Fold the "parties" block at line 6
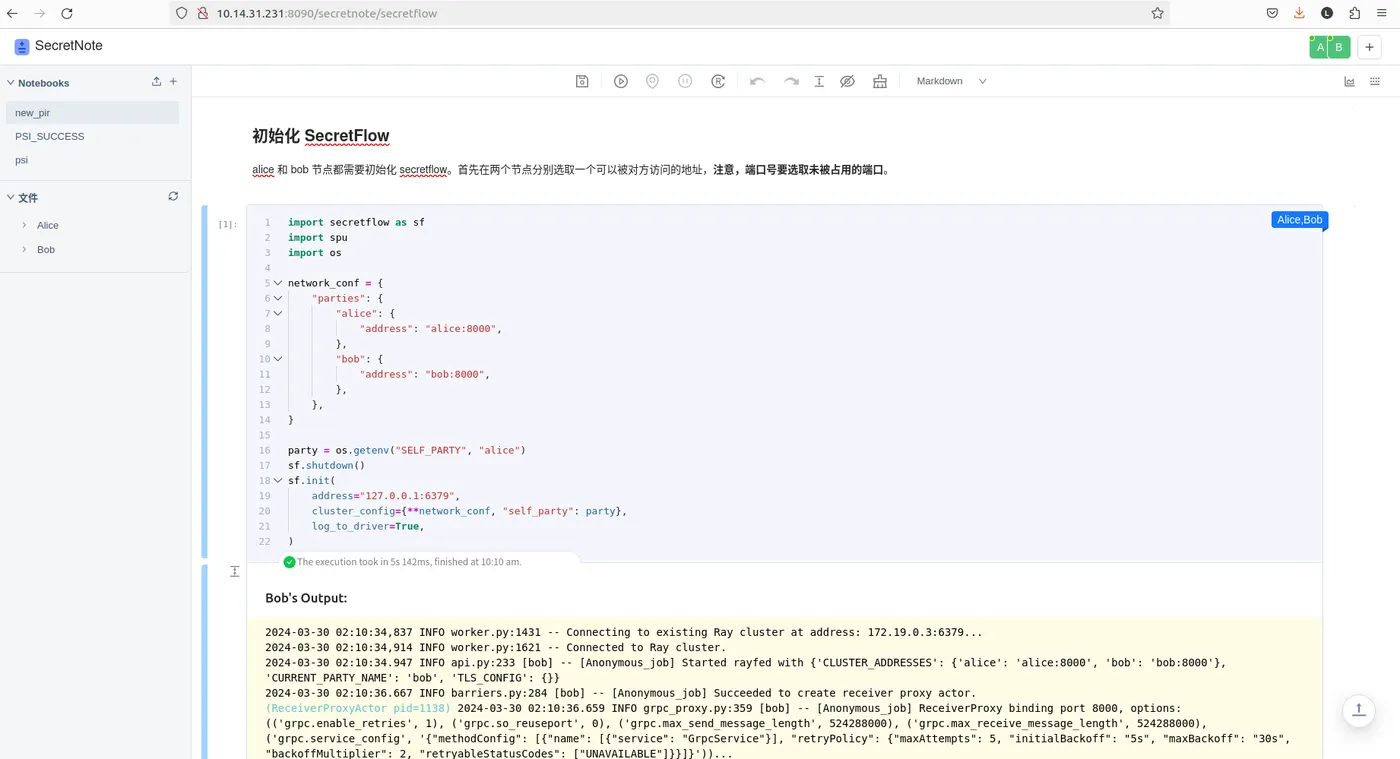 coord(278,298)
